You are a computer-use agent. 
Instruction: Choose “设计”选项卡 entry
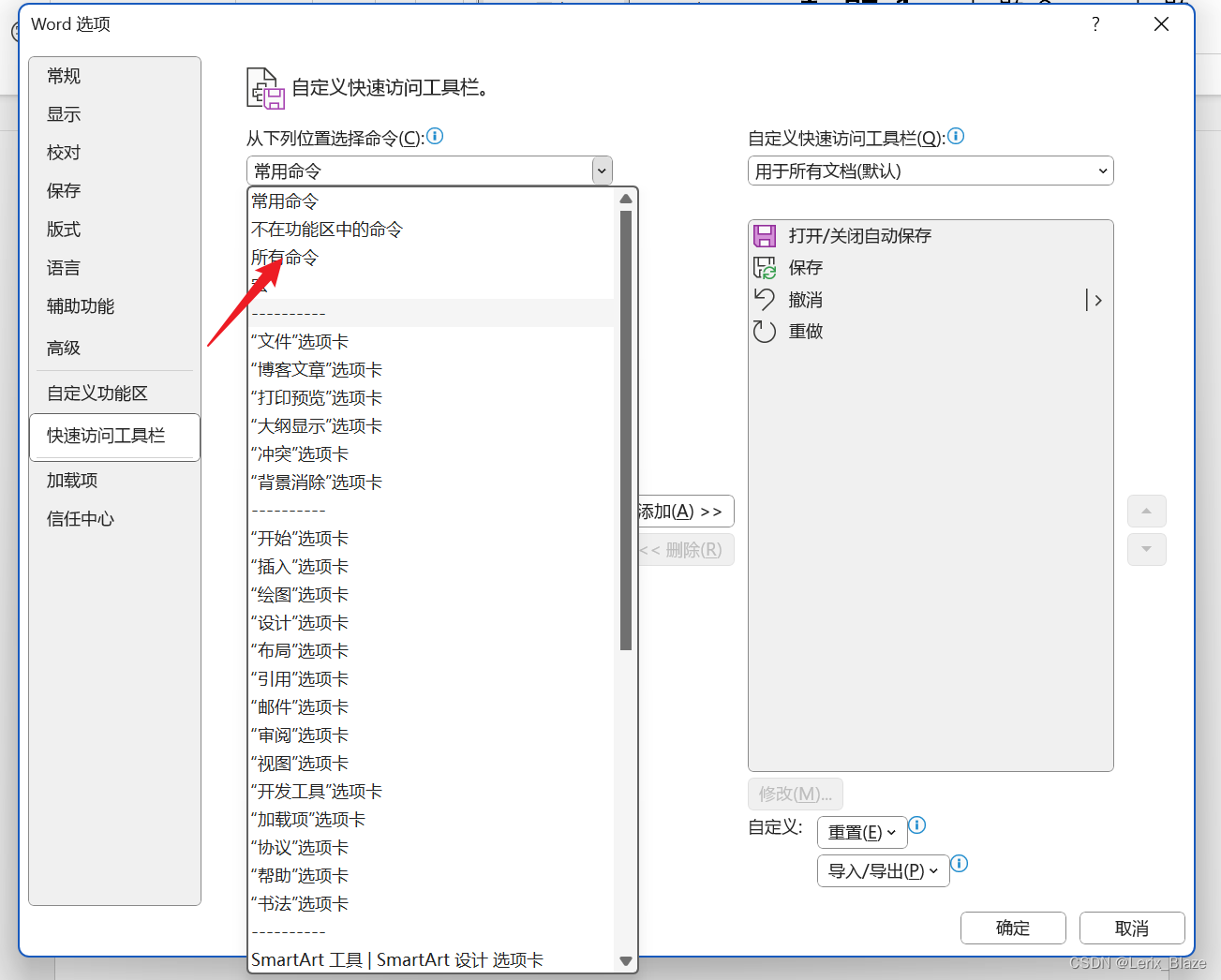[x=432, y=623]
